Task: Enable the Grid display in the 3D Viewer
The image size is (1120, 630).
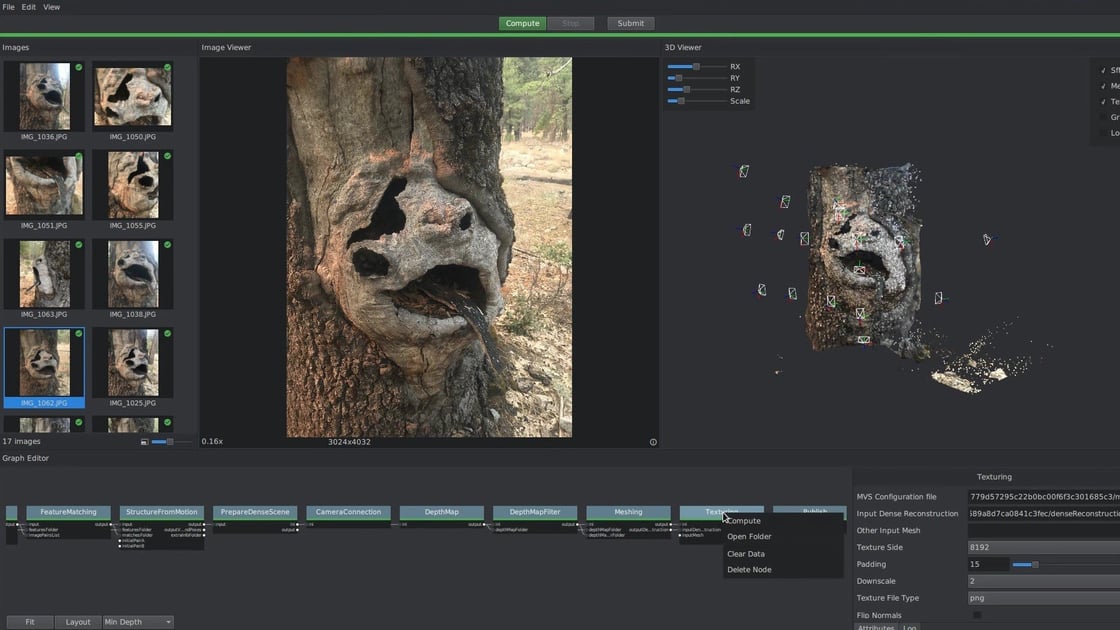Action: click(1103, 116)
